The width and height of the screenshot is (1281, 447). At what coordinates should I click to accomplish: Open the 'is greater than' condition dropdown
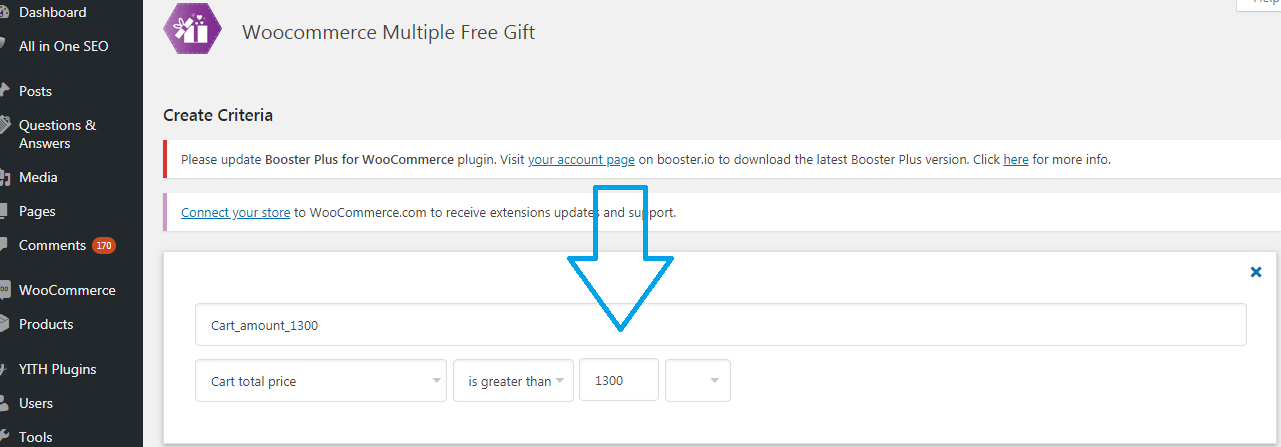514,381
